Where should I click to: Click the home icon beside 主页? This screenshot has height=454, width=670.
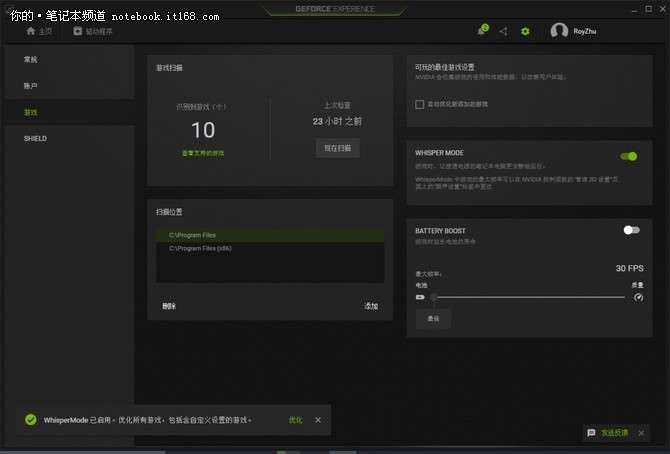coord(30,31)
